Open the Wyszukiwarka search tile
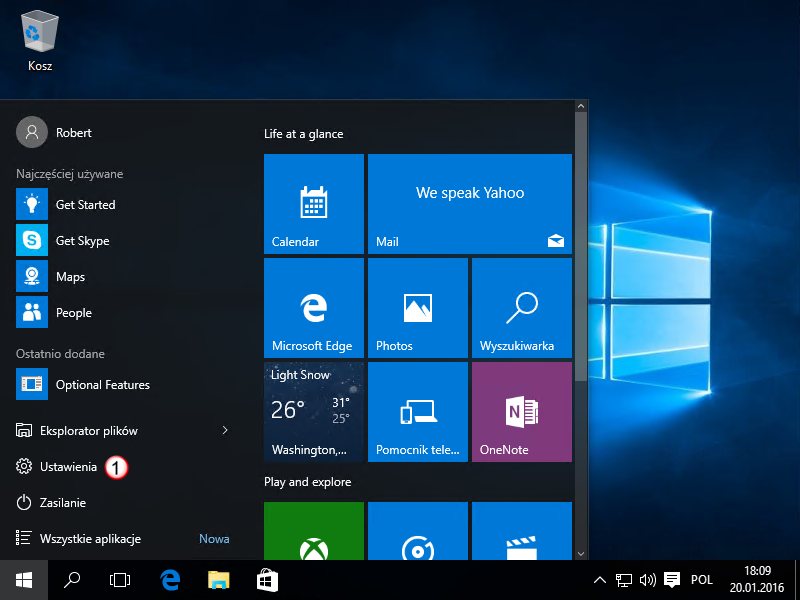 coord(522,308)
